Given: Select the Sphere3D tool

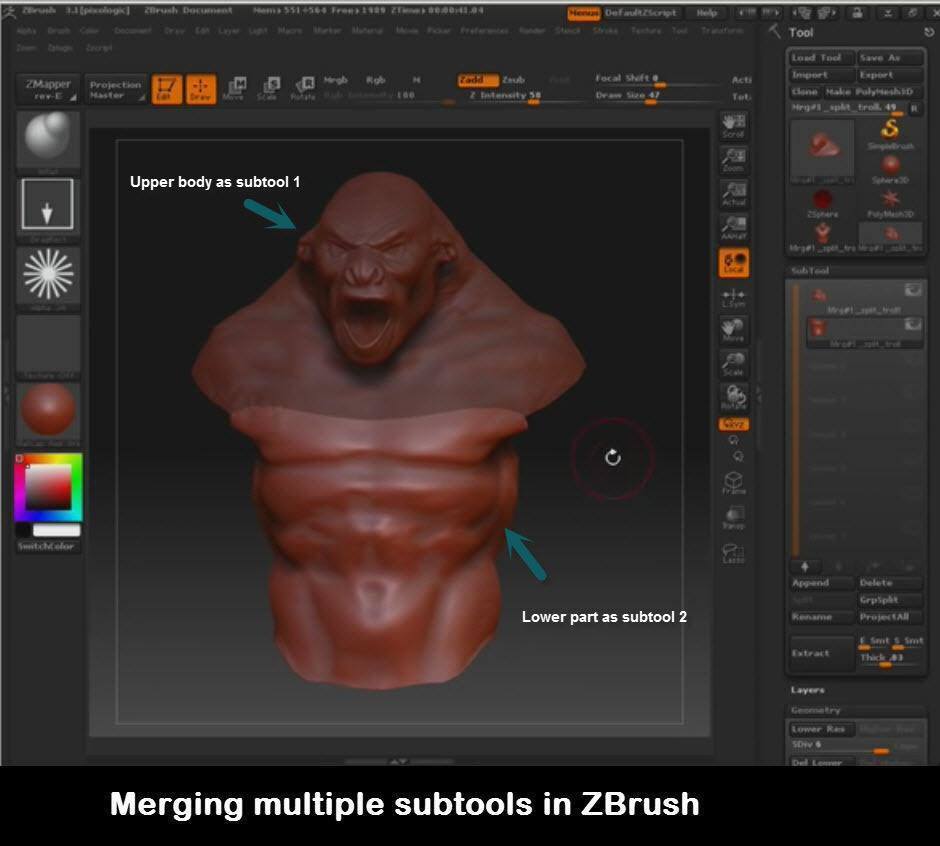Looking at the screenshot, I should point(890,168).
